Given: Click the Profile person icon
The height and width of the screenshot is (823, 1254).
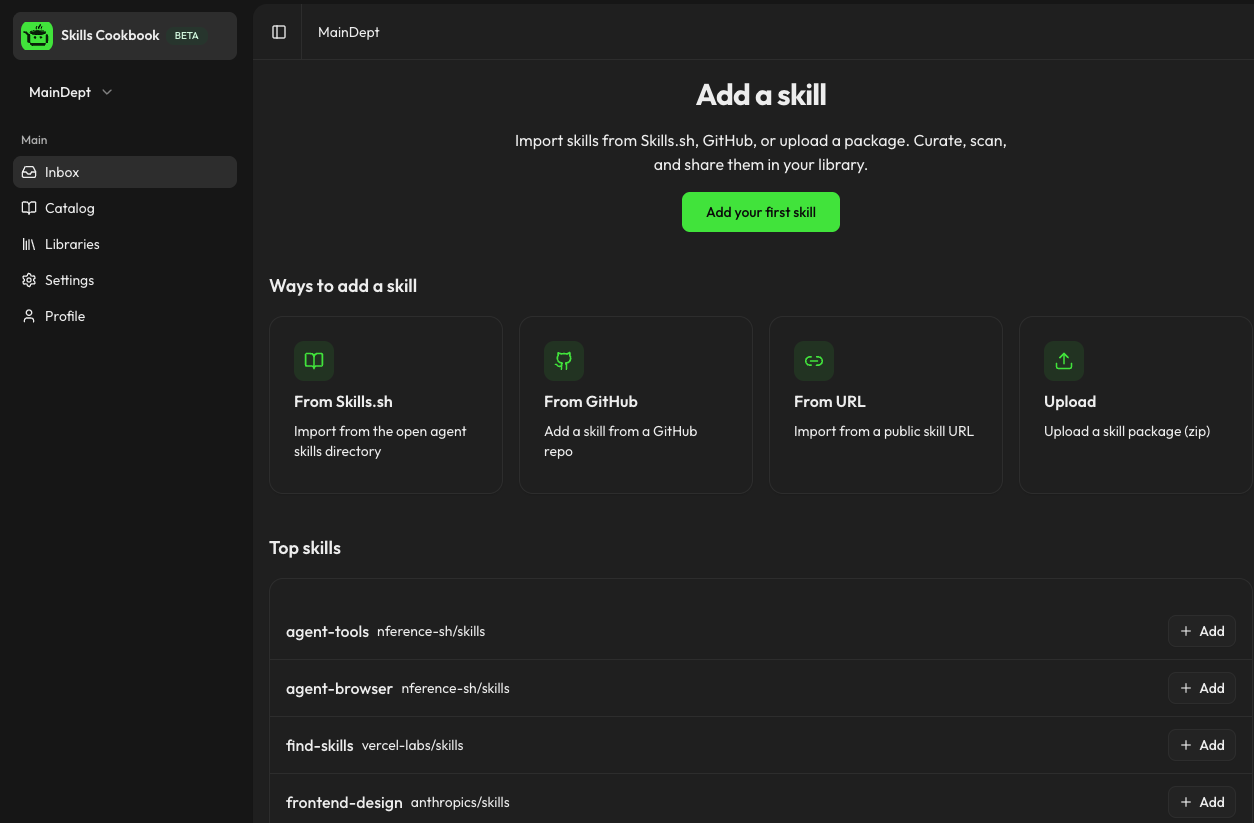Looking at the screenshot, I should 29,316.
